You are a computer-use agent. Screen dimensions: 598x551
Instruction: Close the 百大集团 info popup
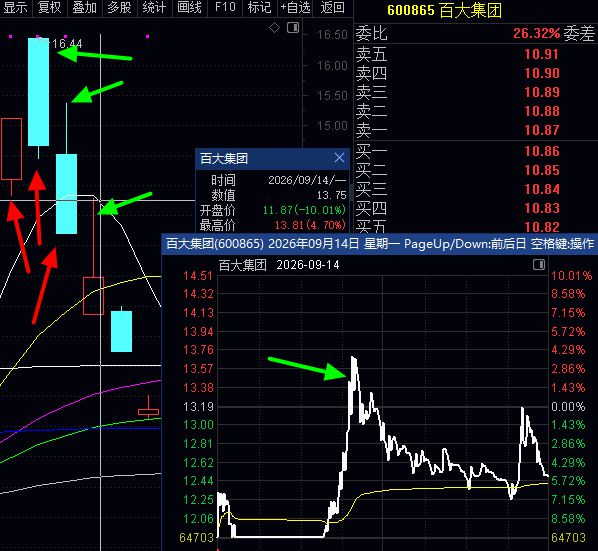[339, 157]
